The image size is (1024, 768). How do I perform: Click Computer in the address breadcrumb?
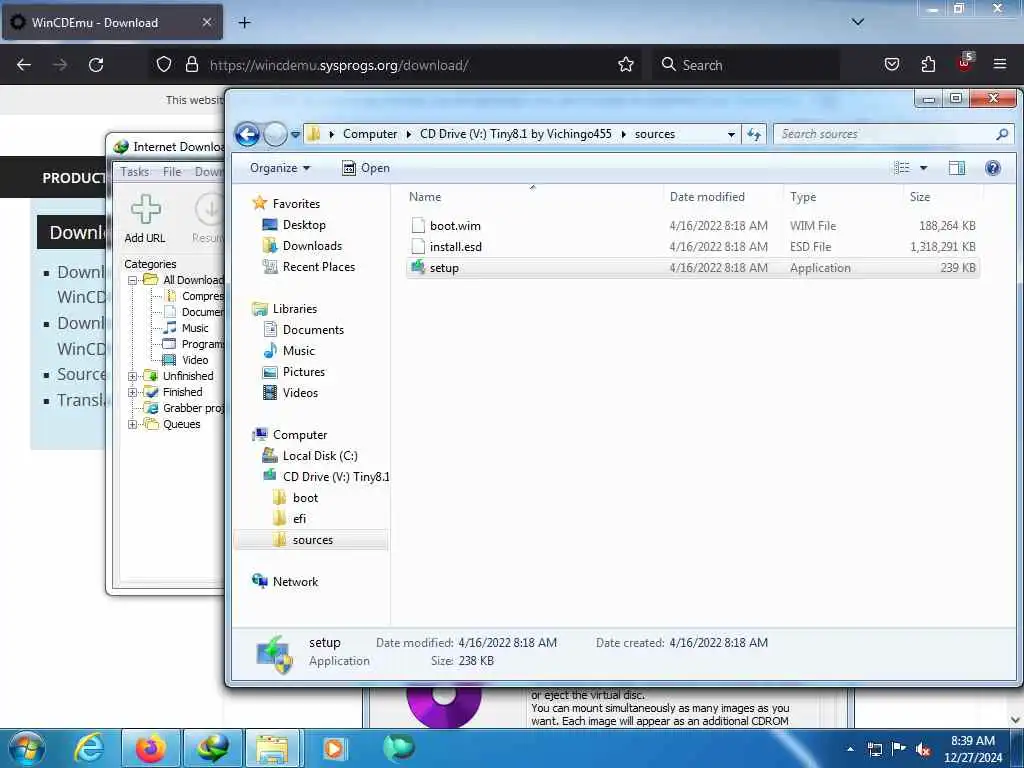click(x=370, y=134)
